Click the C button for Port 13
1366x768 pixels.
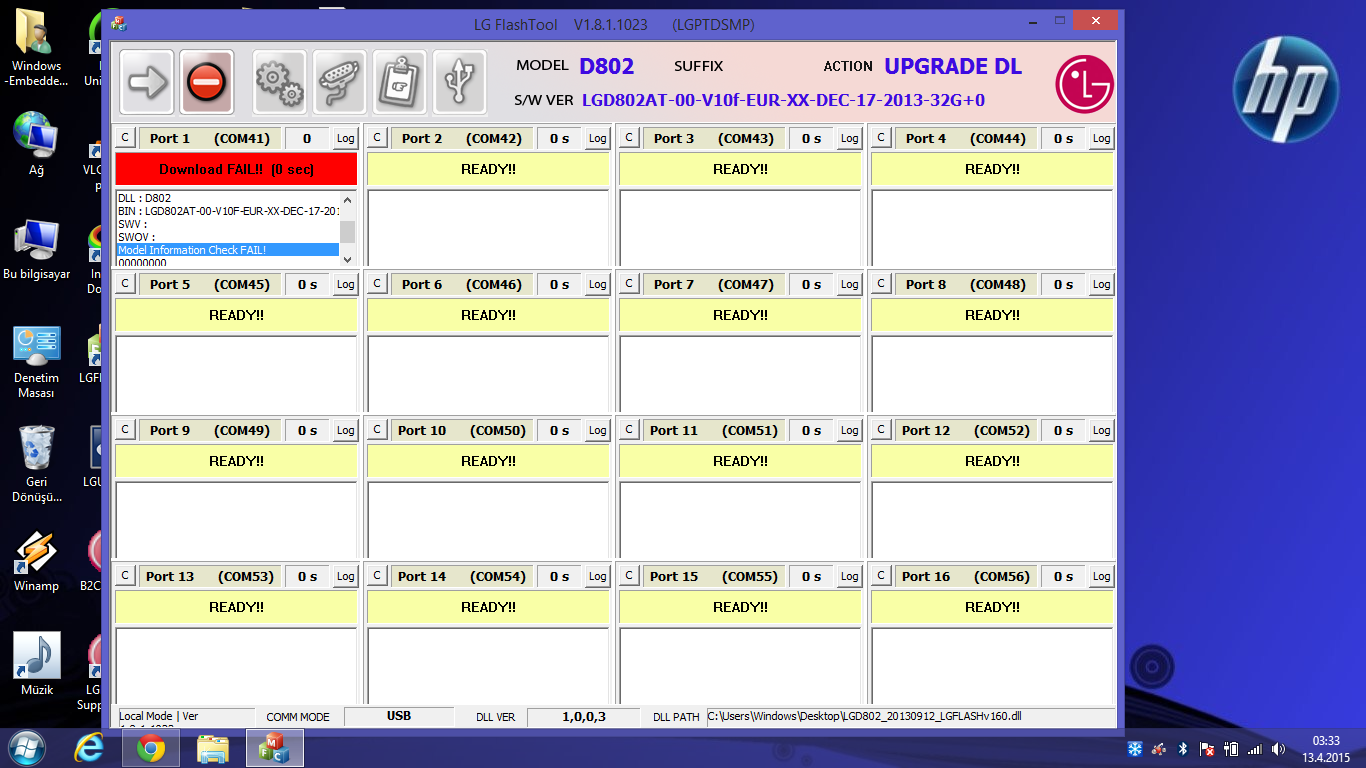(x=125, y=576)
